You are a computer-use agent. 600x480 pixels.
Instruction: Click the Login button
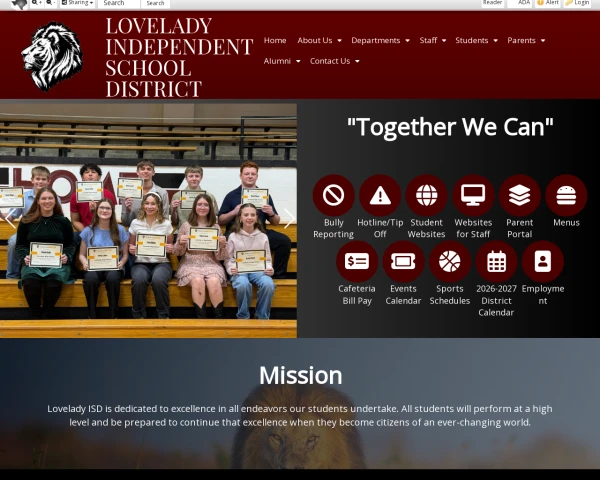click(577, 3)
